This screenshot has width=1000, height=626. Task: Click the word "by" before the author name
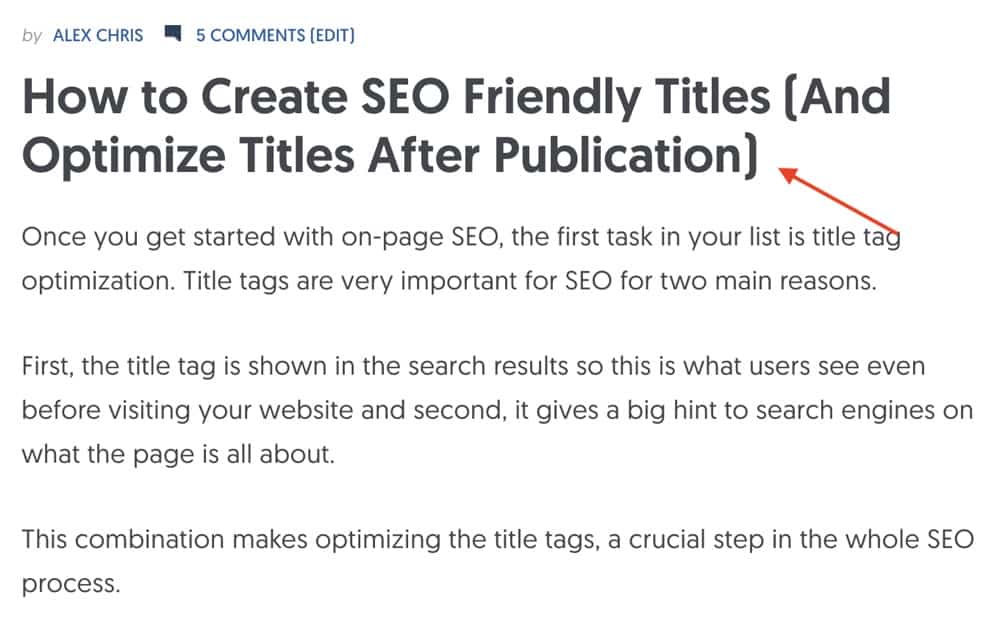(32, 36)
